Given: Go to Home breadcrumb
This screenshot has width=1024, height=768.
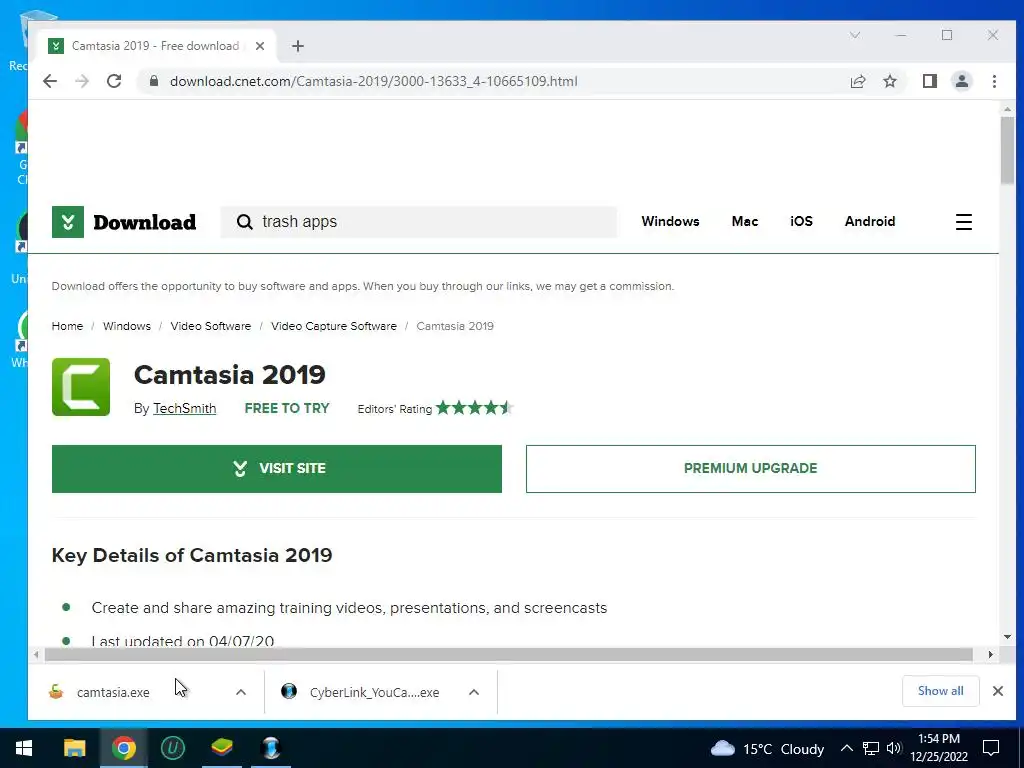Looking at the screenshot, I should point(67,326).
